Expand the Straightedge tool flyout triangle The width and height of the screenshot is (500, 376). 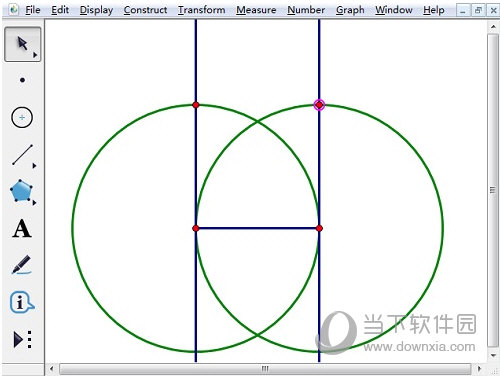(34, 166)
